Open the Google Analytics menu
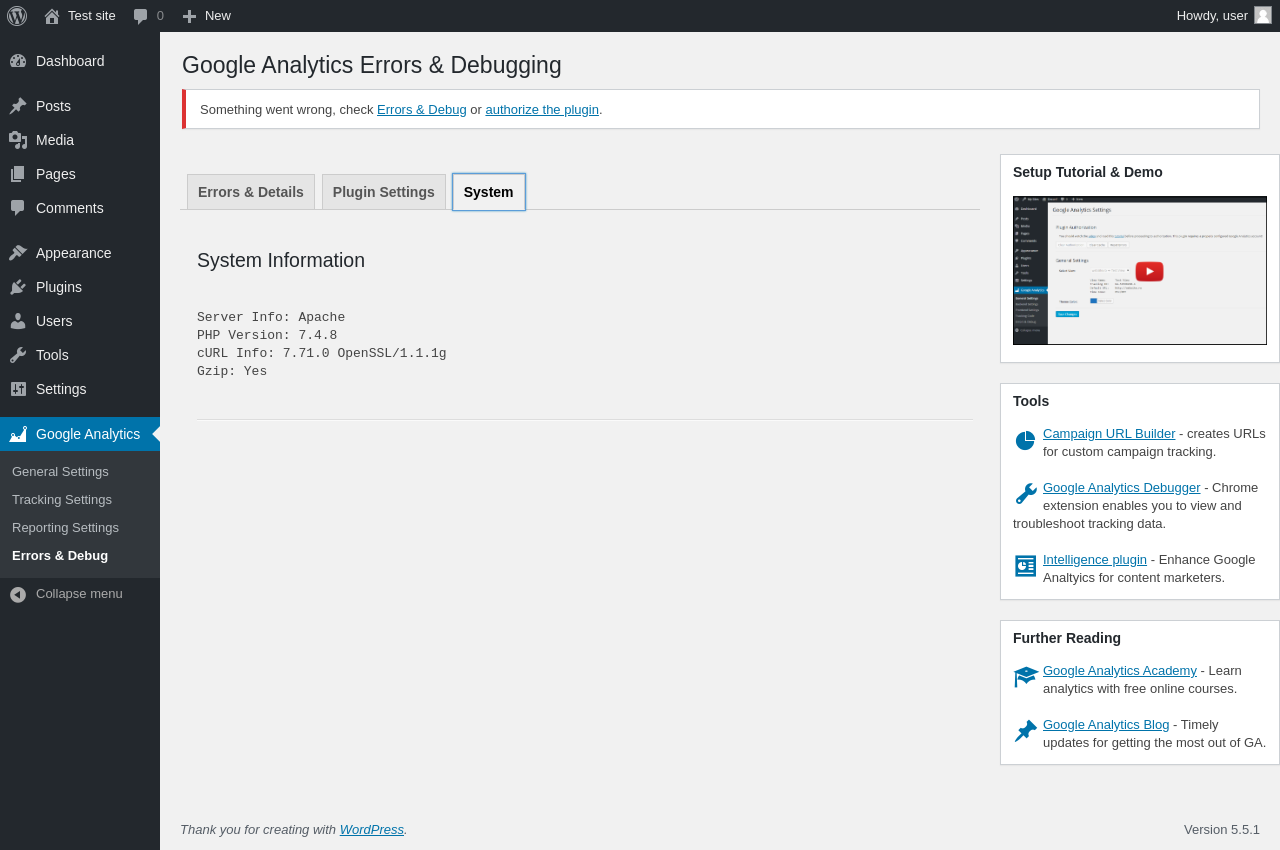The width and height of the screenshot is (1280, 850). pyautogui.click(x=80, y=434)
